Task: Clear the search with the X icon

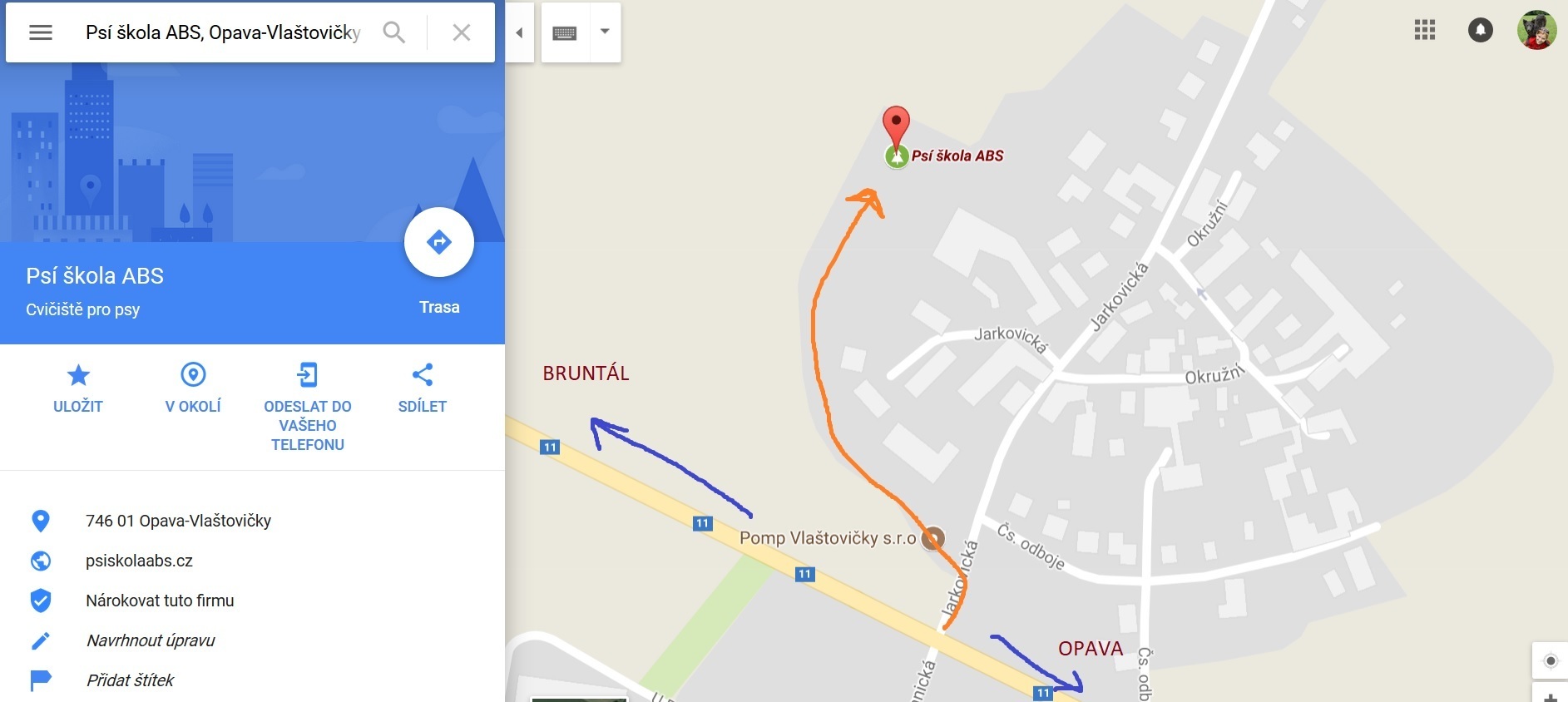Action: pos(461,32)
